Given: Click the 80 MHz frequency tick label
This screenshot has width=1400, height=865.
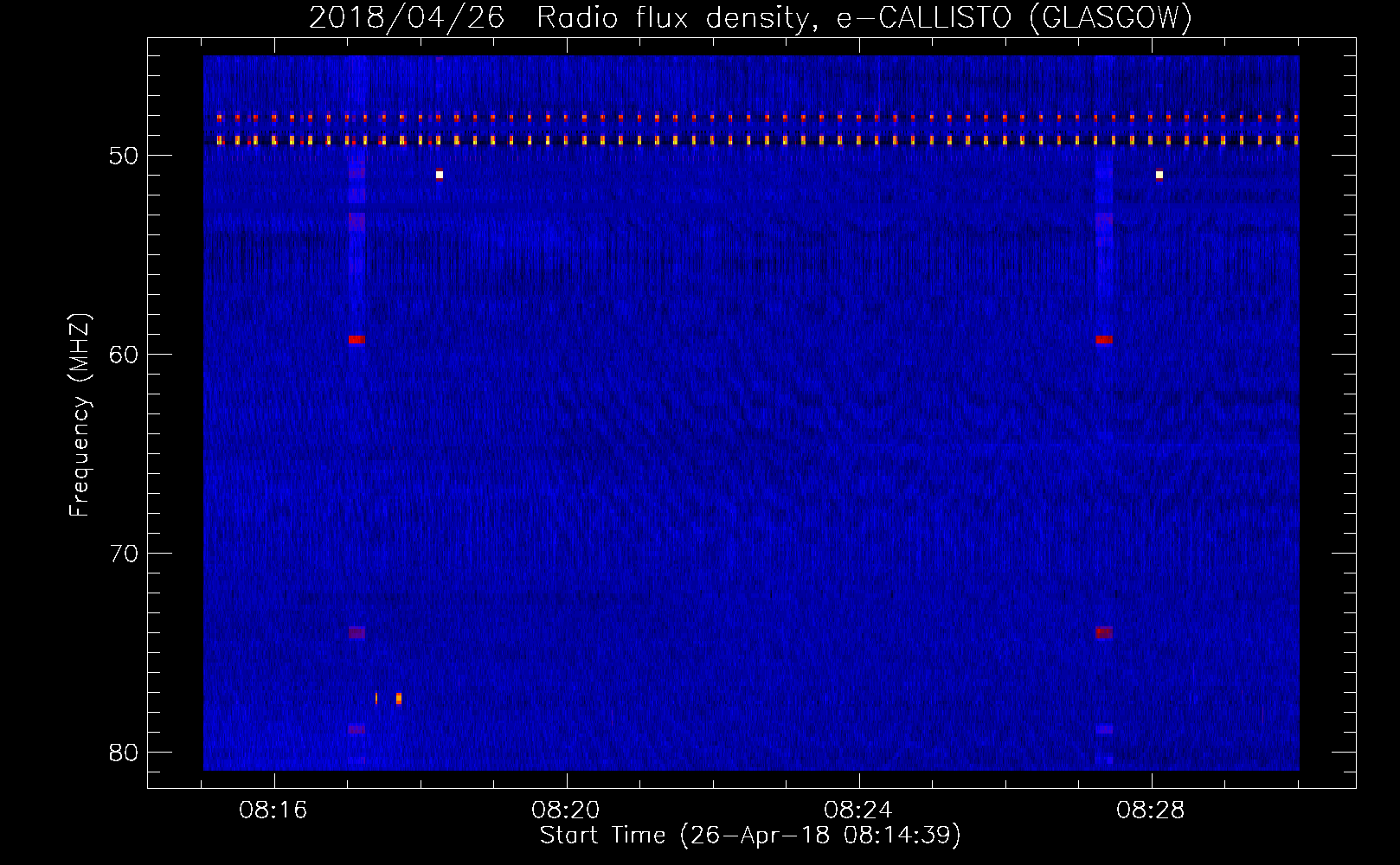Looking at the screenshot, I should pyautogui.click(x=124, y=753).
